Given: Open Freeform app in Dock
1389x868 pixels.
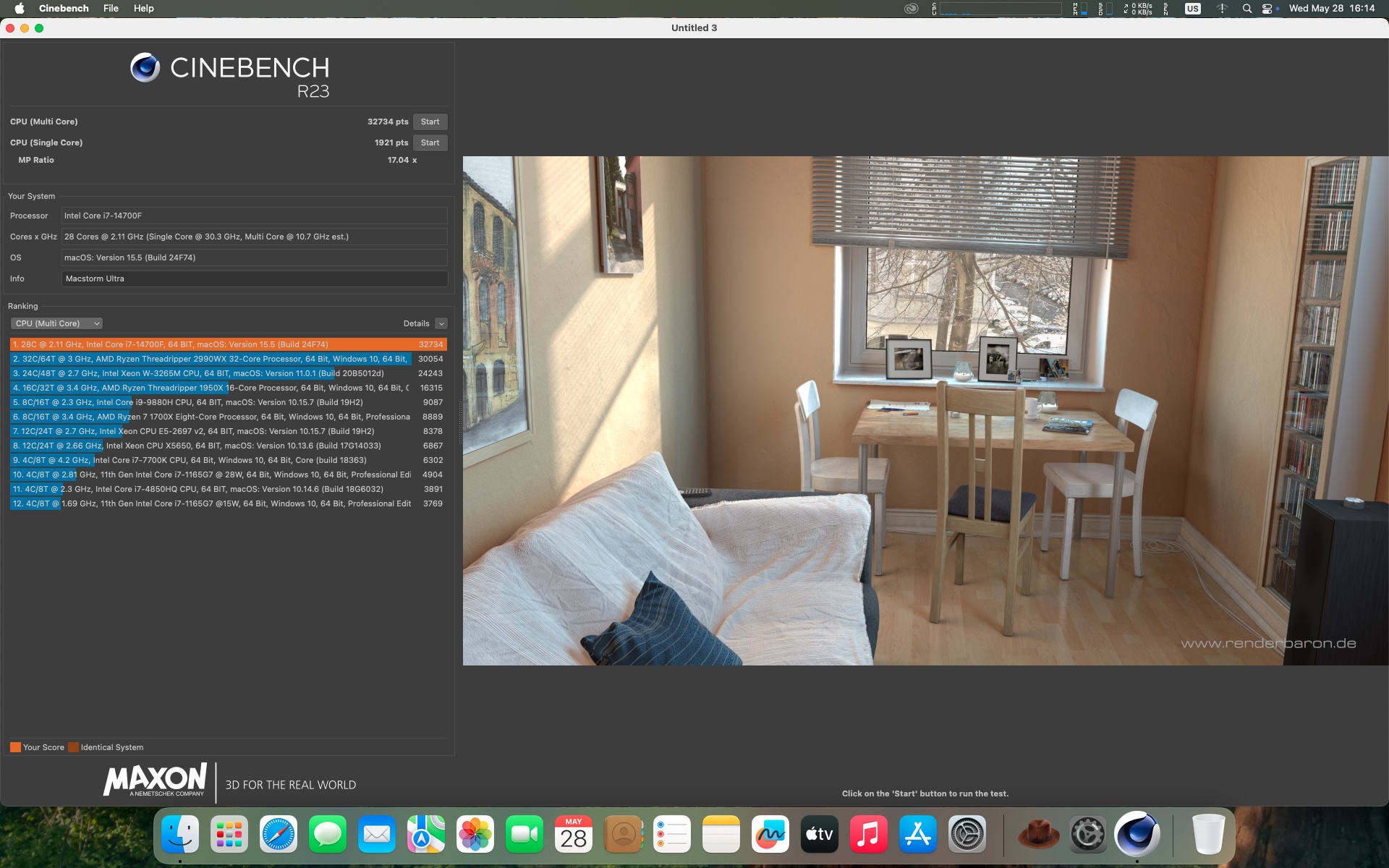Looking at the screenshot, I should pyautogui.click(x=770, y=835).
